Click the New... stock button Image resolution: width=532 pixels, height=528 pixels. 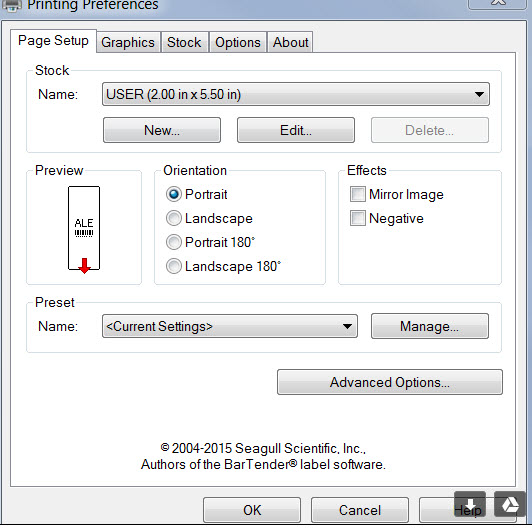click(x=162, y=130)
